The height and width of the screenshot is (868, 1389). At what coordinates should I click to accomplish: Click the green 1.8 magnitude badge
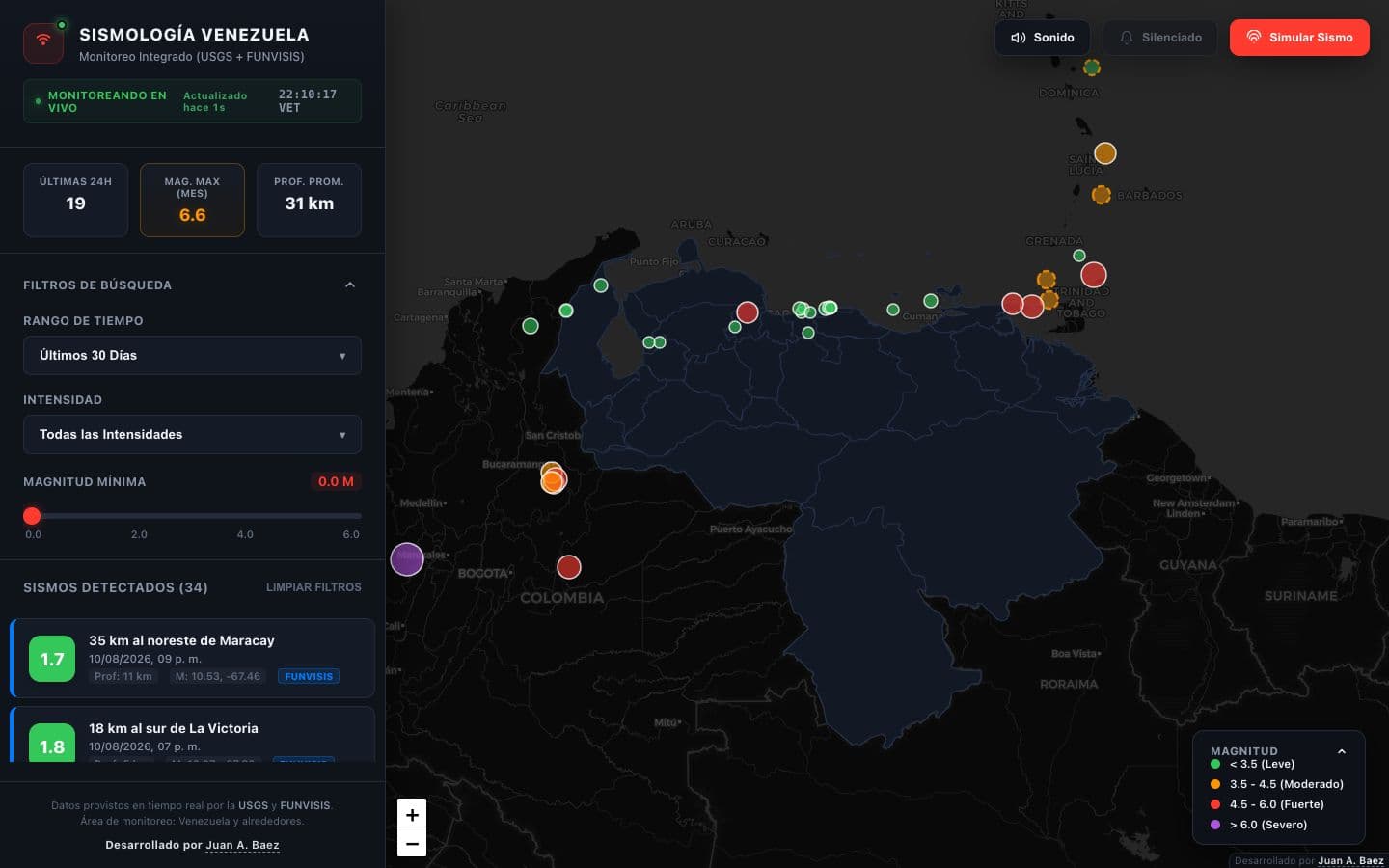tap(52, 744)
